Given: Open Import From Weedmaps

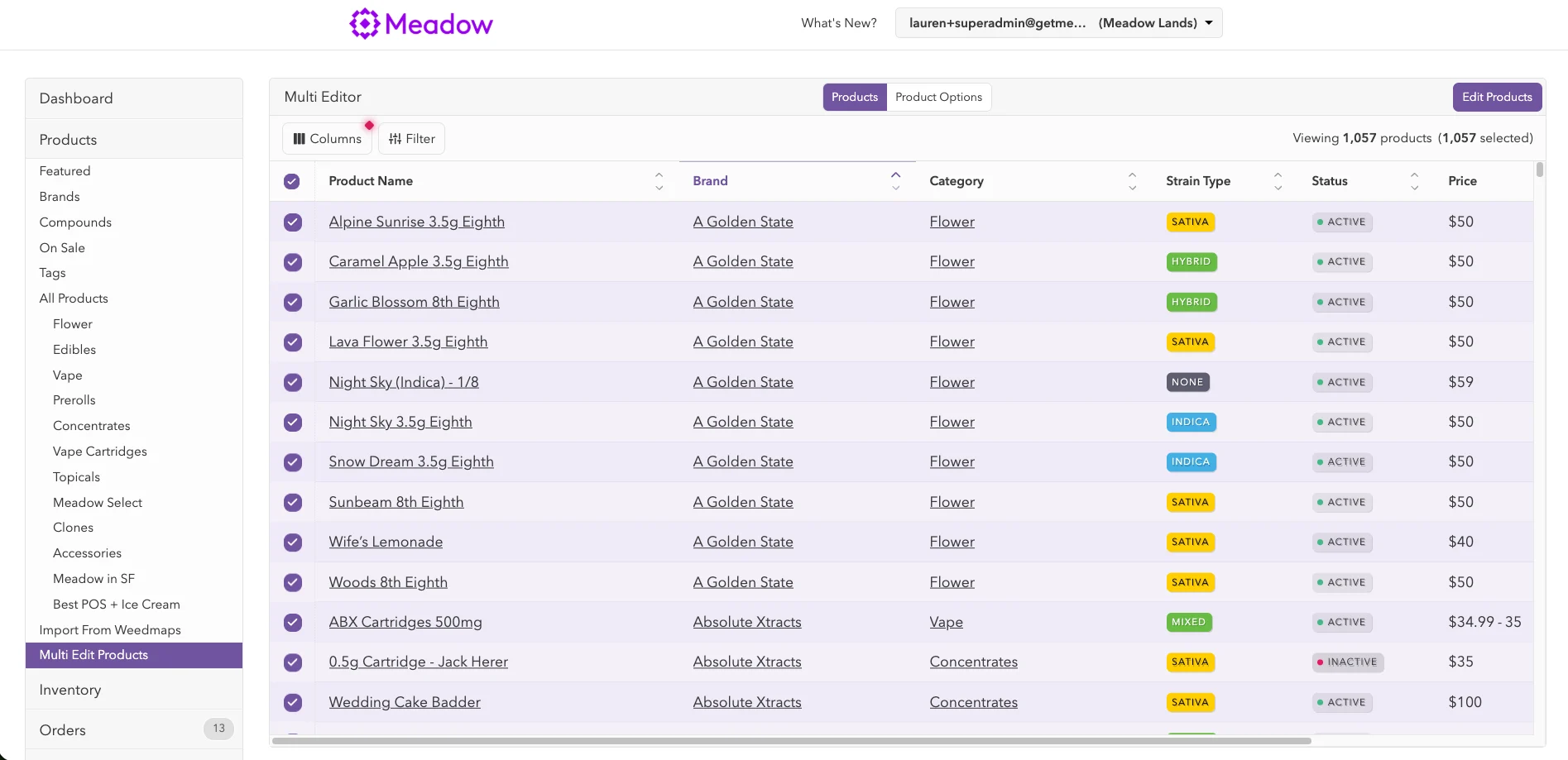Looking at the screenshot, I should pos(110,630).
